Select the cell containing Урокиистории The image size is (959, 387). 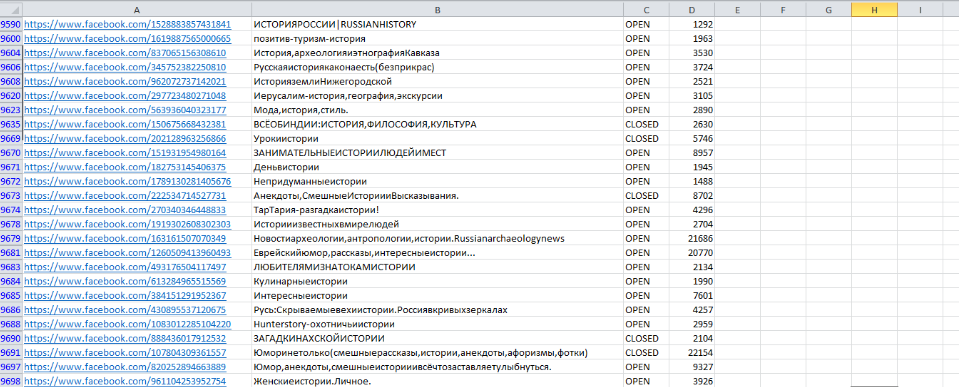coord(437,139)
